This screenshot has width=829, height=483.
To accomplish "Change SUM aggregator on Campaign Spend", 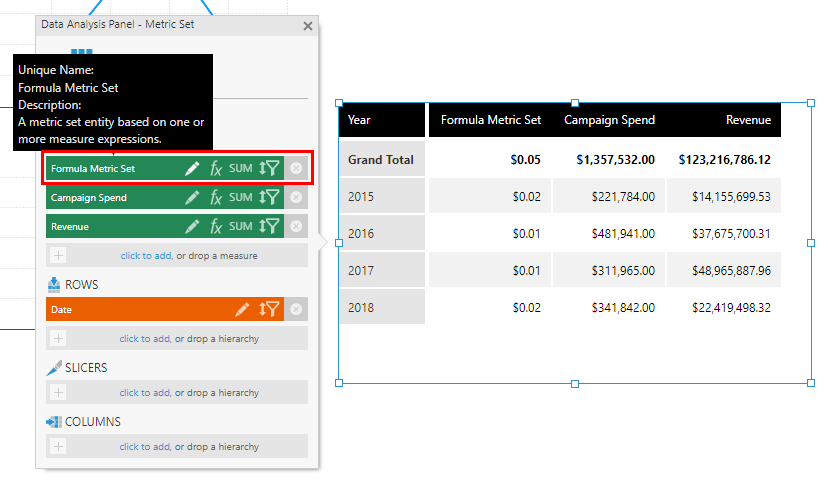I will tap(241, 197).
